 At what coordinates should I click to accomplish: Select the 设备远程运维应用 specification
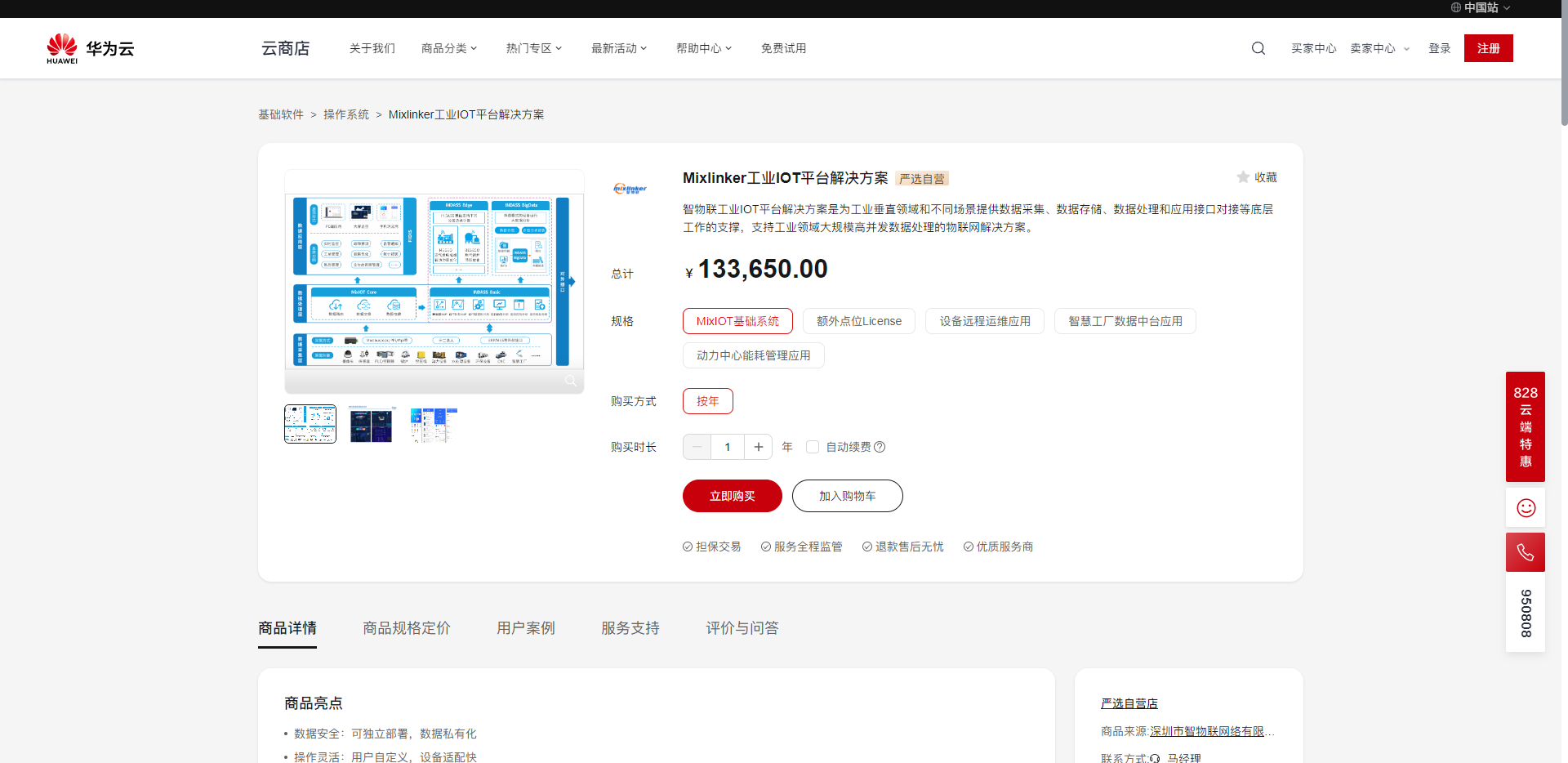coord(985,321)
